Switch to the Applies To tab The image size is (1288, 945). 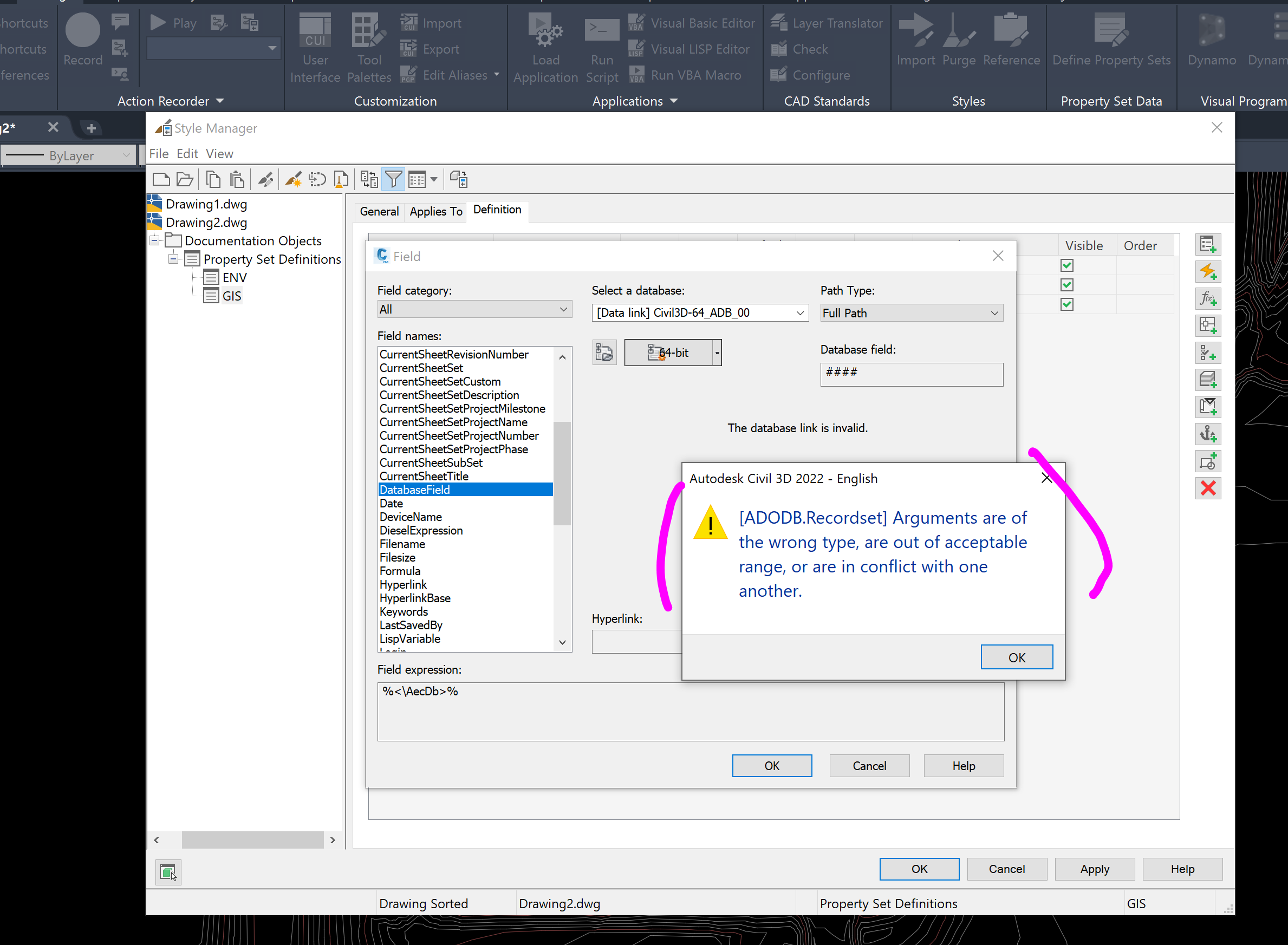pos(436,212)
